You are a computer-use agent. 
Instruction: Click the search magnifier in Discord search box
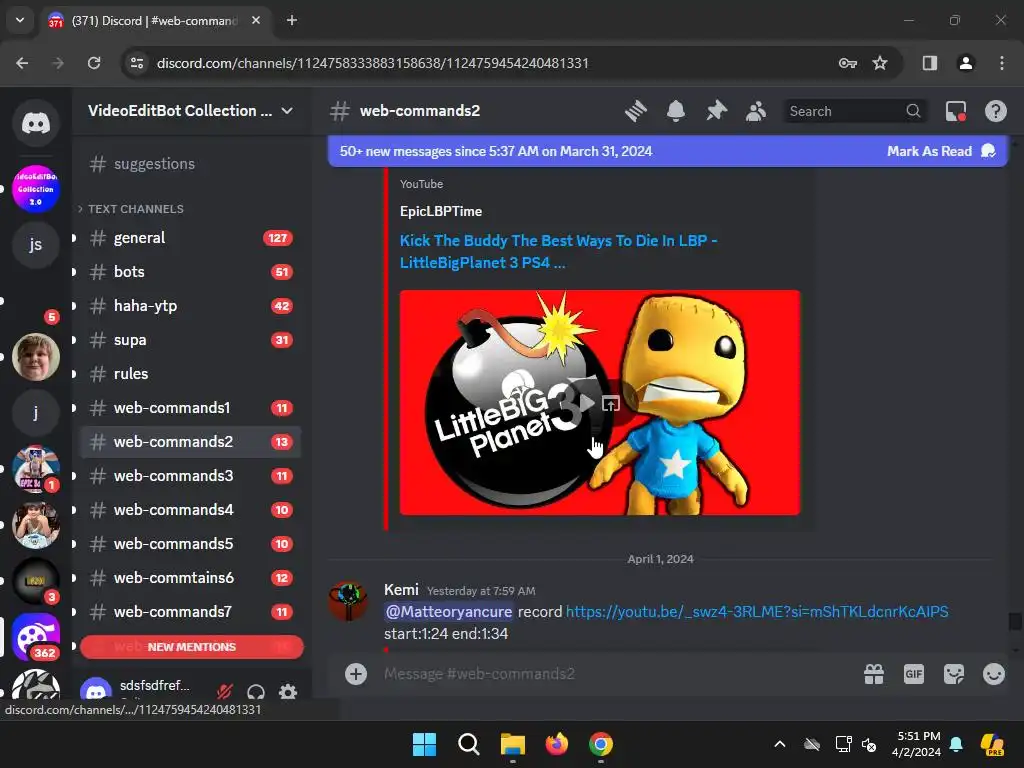click(913, 111)
